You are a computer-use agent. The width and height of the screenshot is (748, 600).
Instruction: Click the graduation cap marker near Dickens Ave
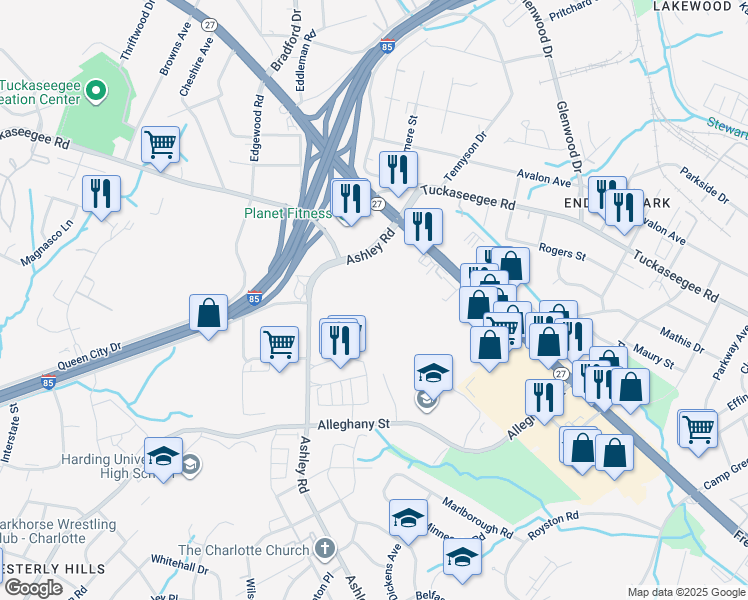(408, 522)
